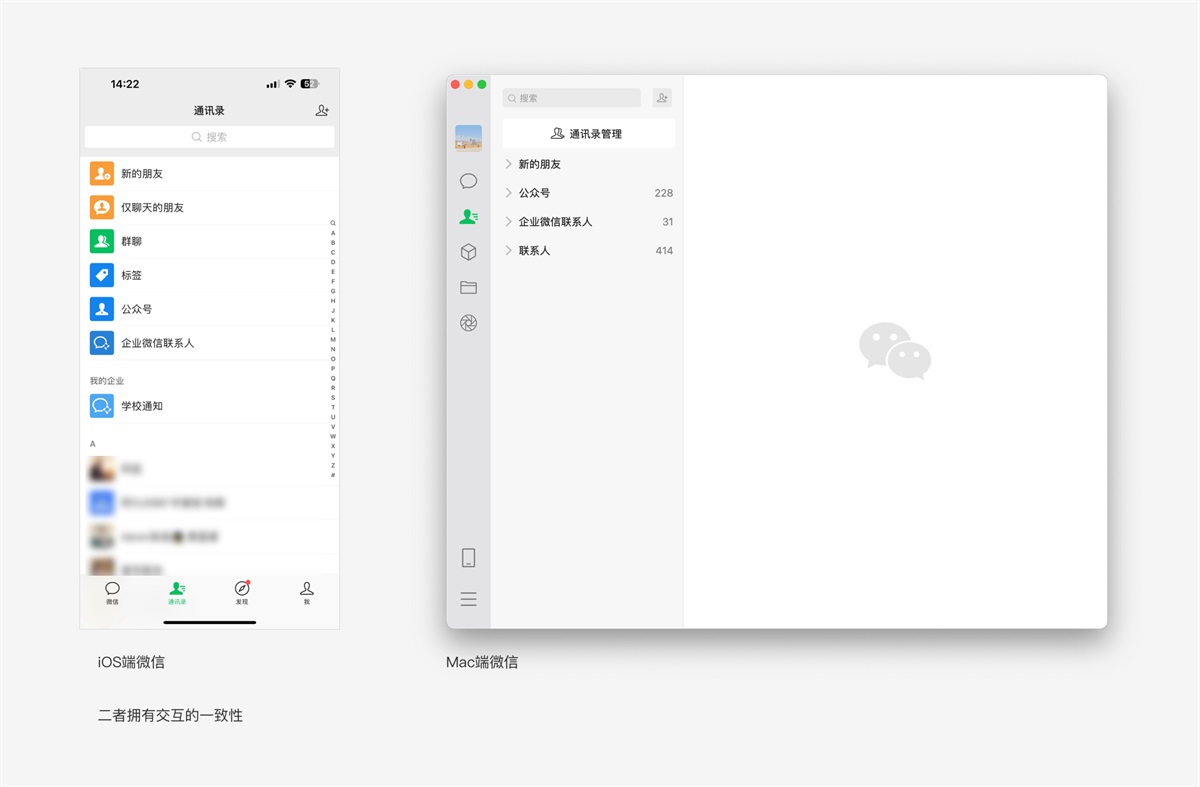Click the profile avatar in Mac sidebar
This screenshot has width=1200, height=787.
(468, 138)
